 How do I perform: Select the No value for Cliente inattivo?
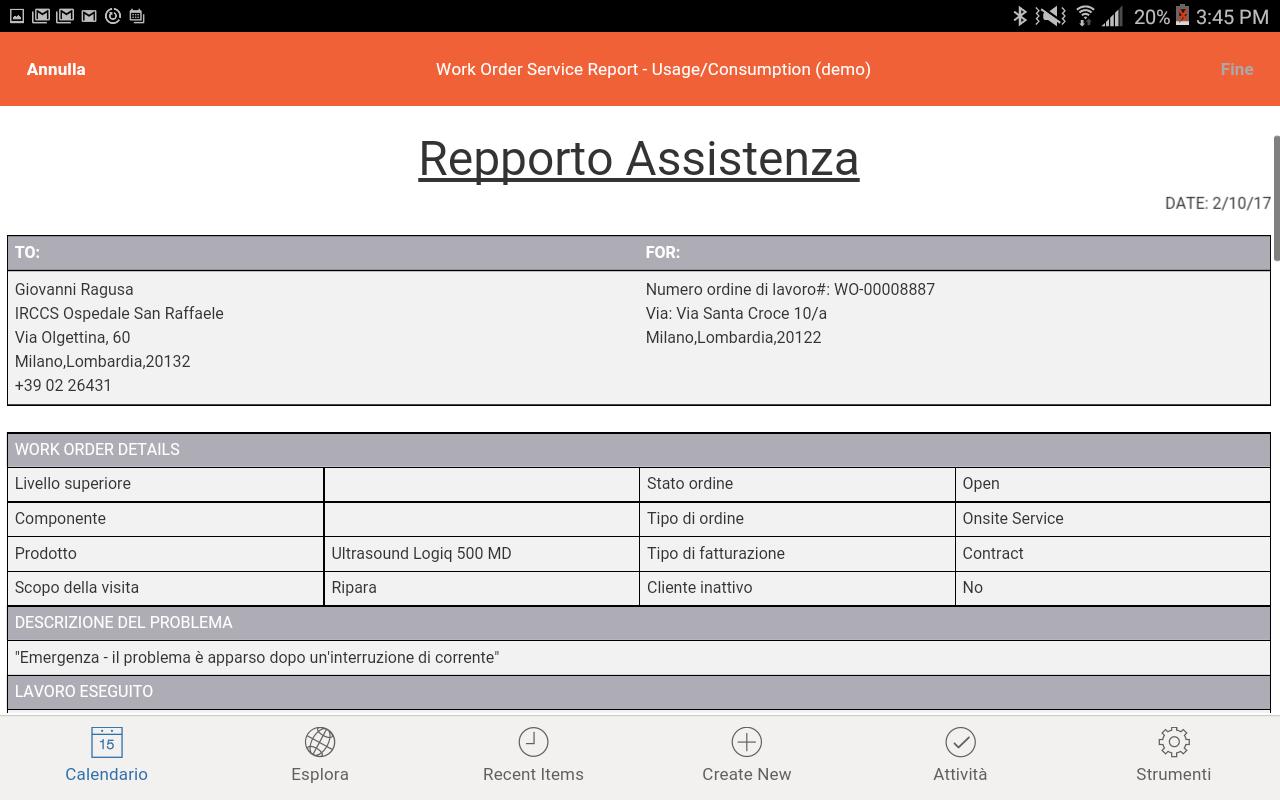[973, 587]
